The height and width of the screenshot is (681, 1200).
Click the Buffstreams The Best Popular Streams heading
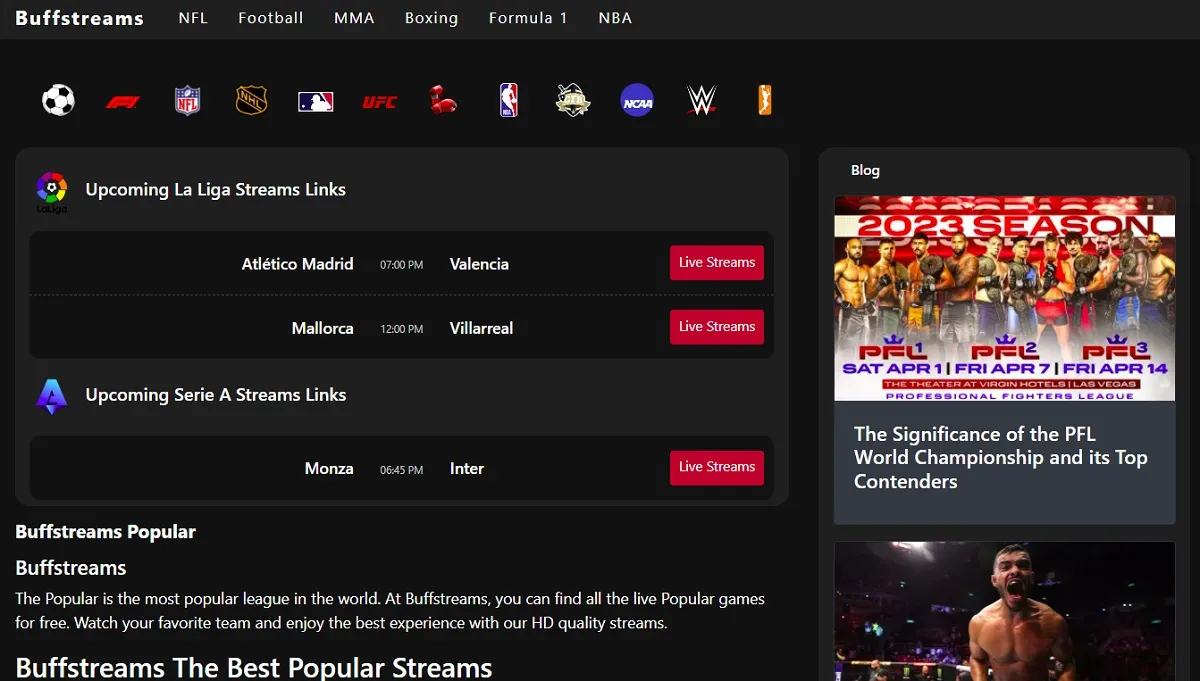click(254, 667)
